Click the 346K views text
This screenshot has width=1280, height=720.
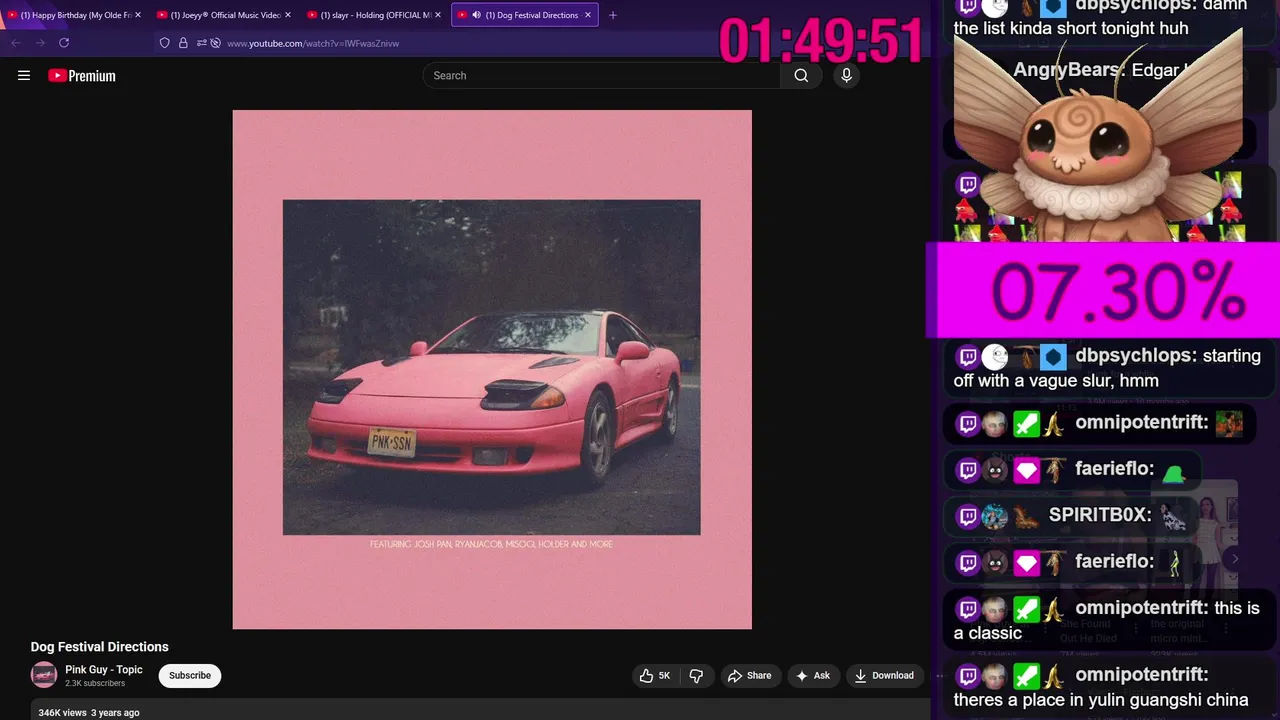[x=62, y=712]
